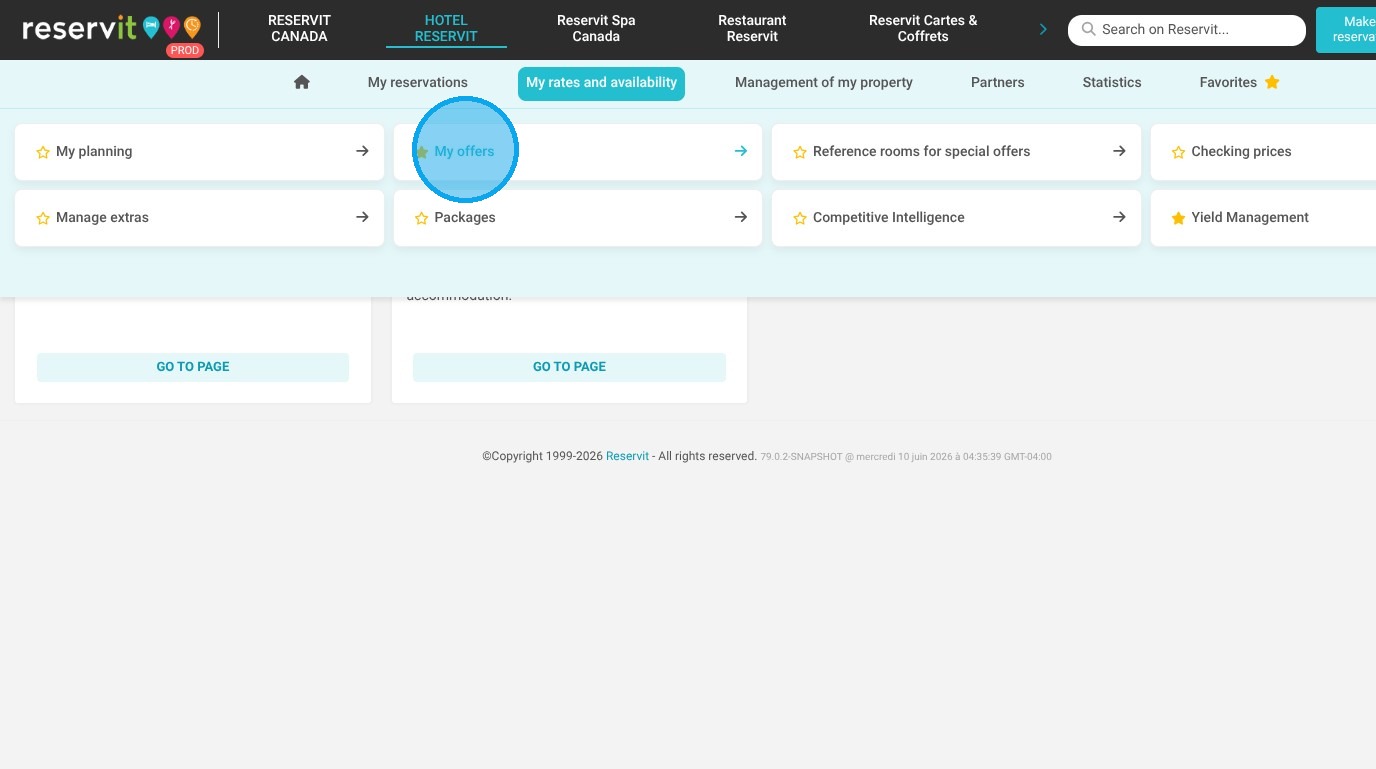Screen dimensions: 1376x769
Task: Click the Favorites yellow star icon
Action: 1272,82
